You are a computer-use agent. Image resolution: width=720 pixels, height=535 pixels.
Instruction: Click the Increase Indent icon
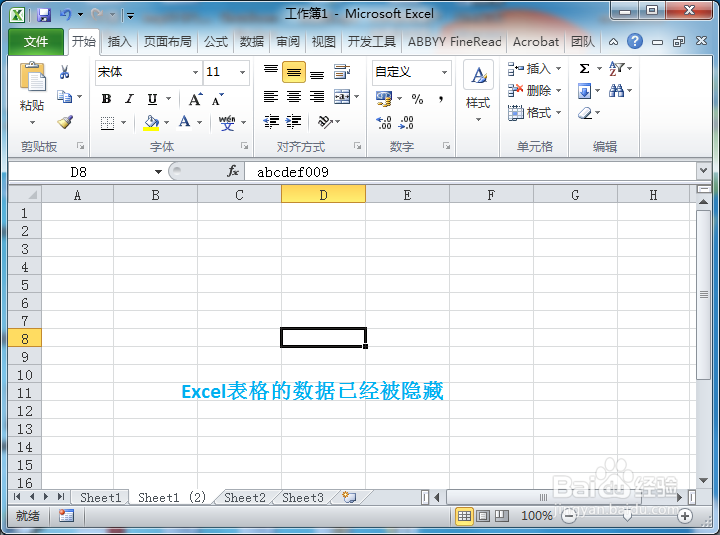[293, 122]
